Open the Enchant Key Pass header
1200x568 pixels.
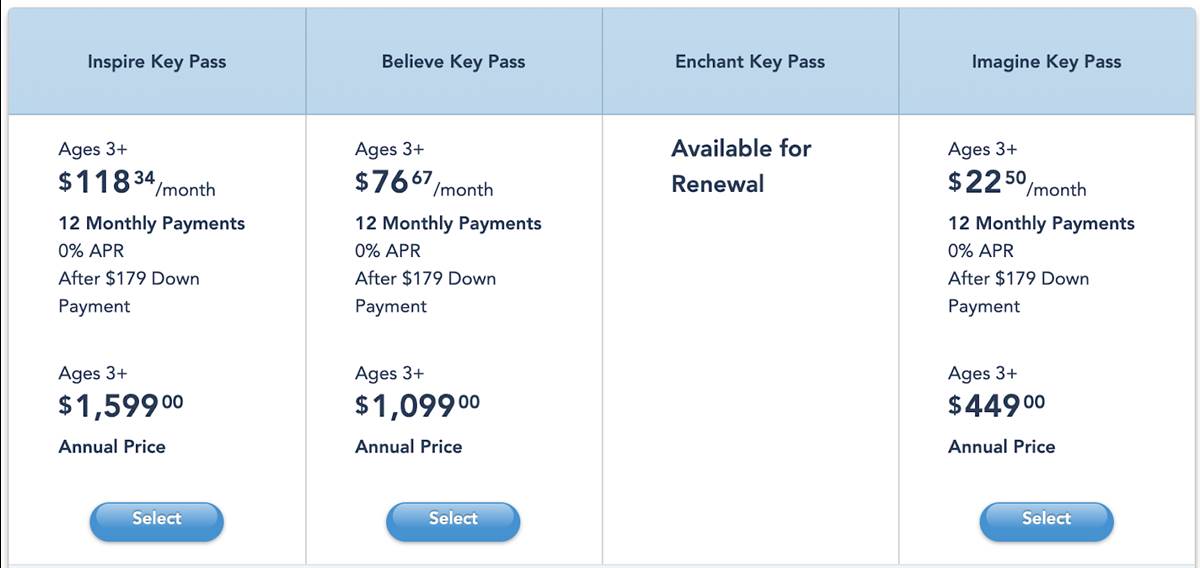click(x=750, y=62)
